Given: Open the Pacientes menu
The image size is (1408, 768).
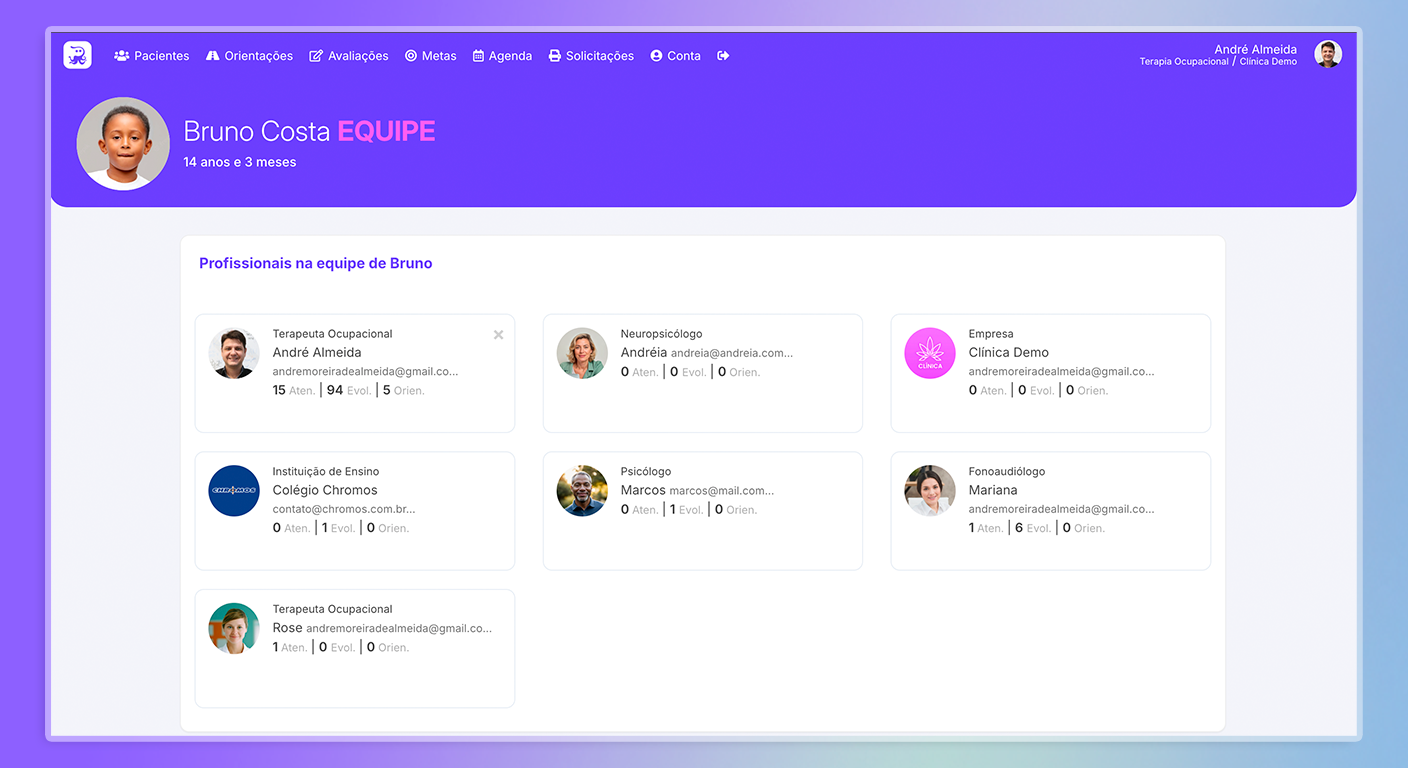Looking at the screenshot, I should (x=152, y=56).
